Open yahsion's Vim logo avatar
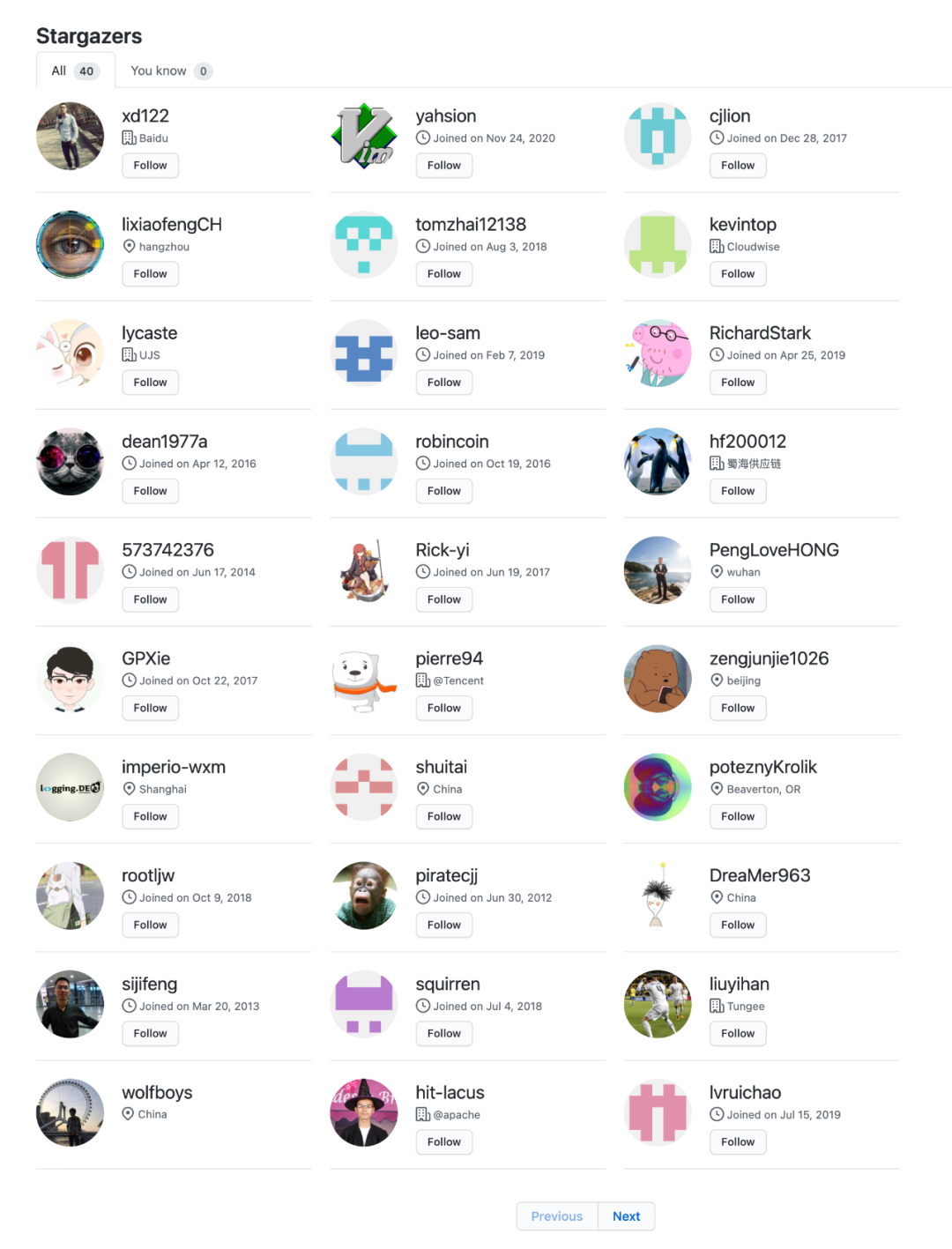Image resolution: width=952 pixels, height=1249 pixels. coord(363,136)
